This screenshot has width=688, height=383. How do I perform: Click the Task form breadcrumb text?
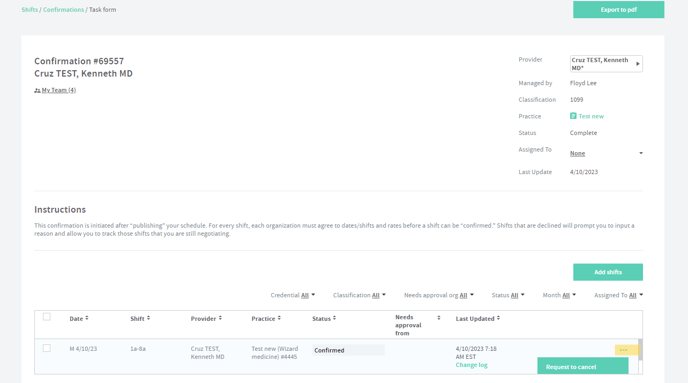(103, 10)
